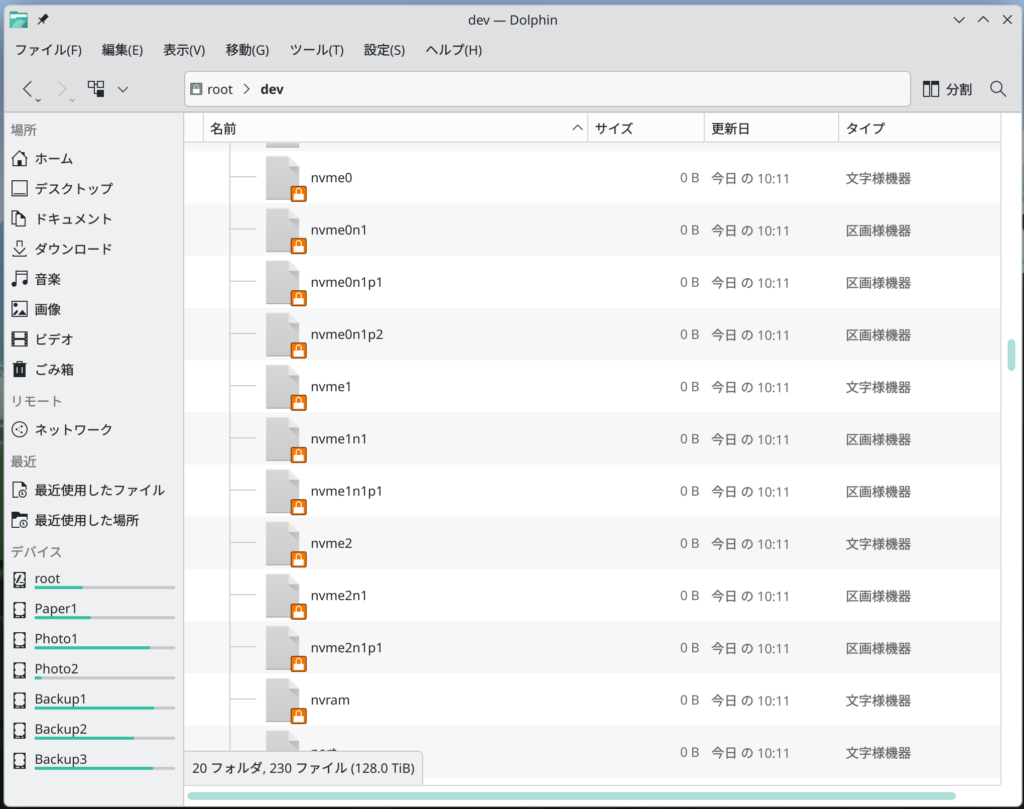Image resolution: width=1024 pixels, height=809 pixels.
Task: Adjust the zoom slider in status bar
Action: [x=571, y=796]
